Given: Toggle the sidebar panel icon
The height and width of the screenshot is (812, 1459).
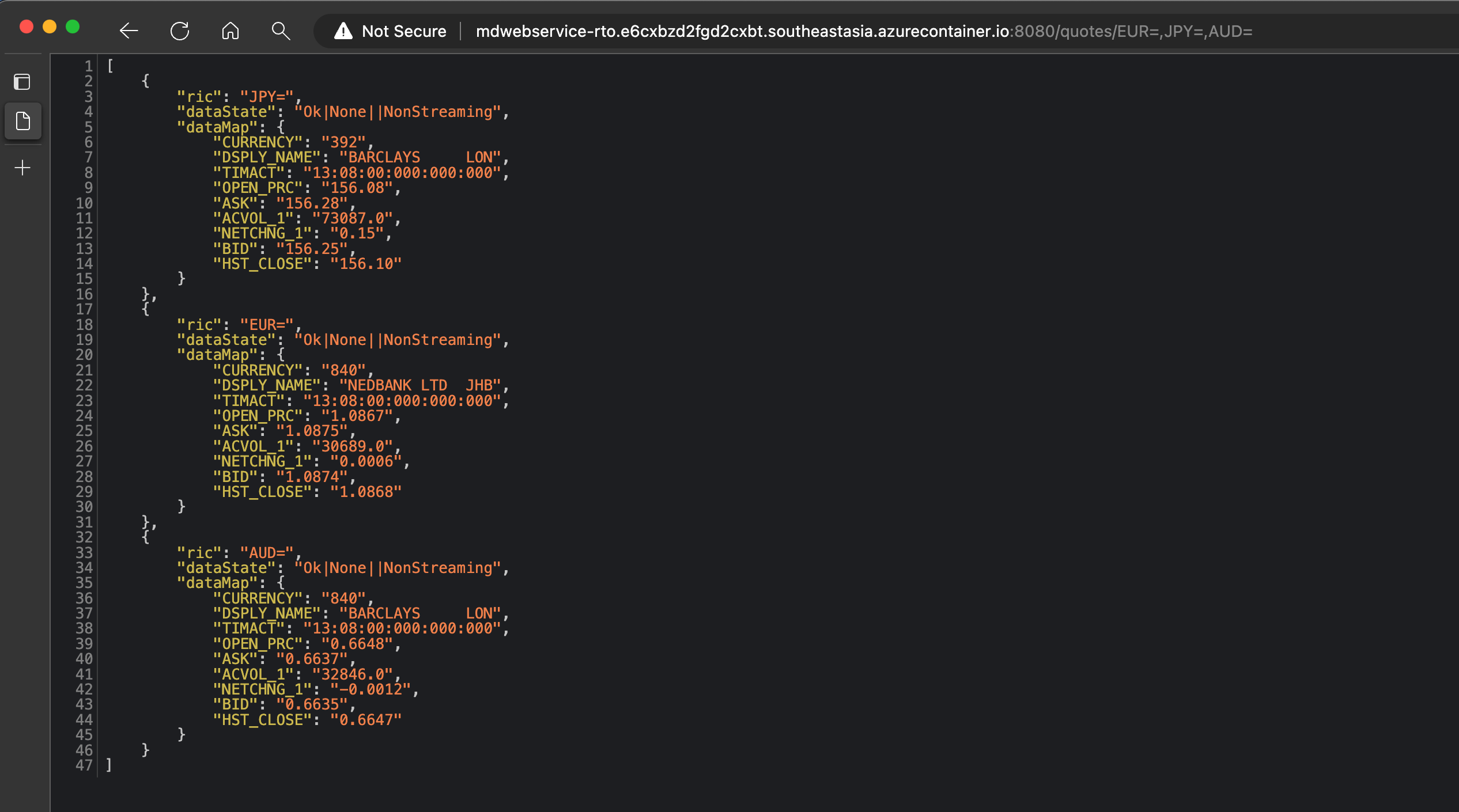Looking at the screenshot, I should 22,82.
